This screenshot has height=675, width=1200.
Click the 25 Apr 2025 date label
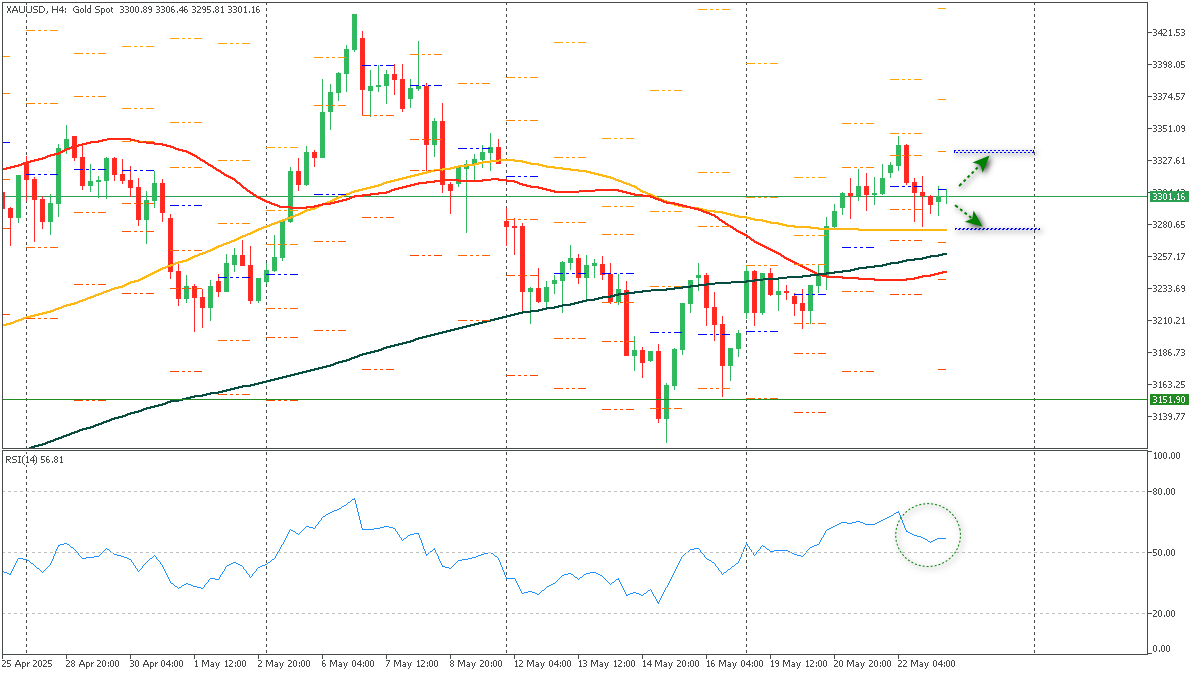point(27,663)
